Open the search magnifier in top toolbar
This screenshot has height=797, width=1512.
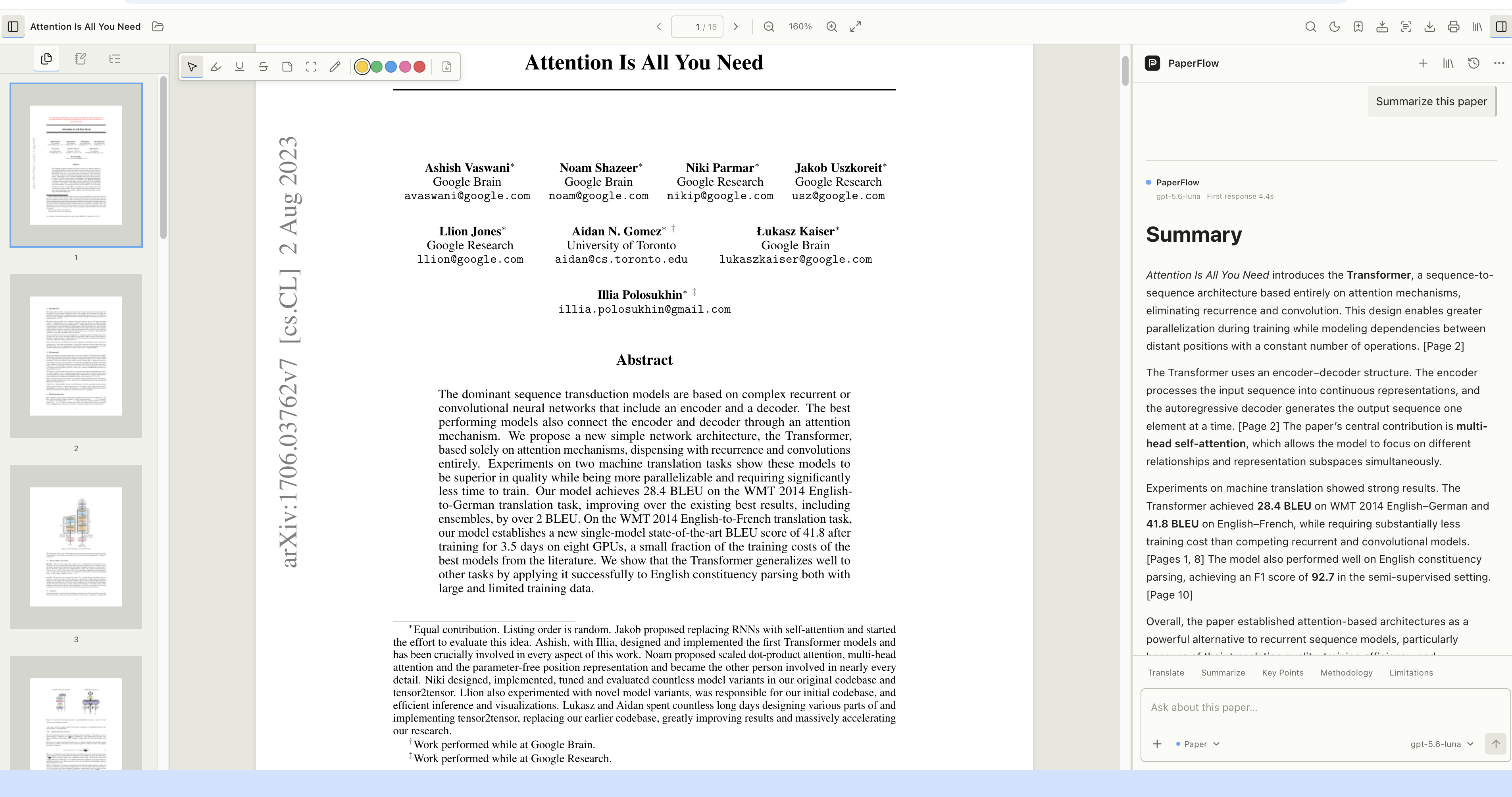click(x=1310, y=27)
